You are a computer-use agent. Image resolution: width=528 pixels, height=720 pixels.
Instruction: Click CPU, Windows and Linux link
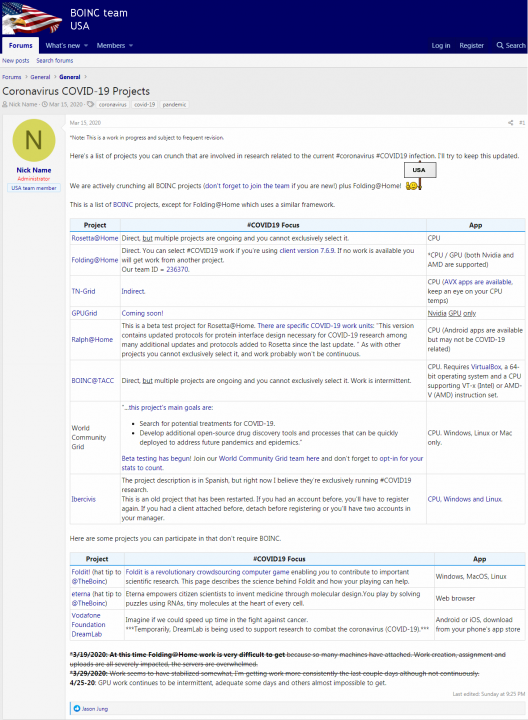pyautogui.click(x=465, y=499)
